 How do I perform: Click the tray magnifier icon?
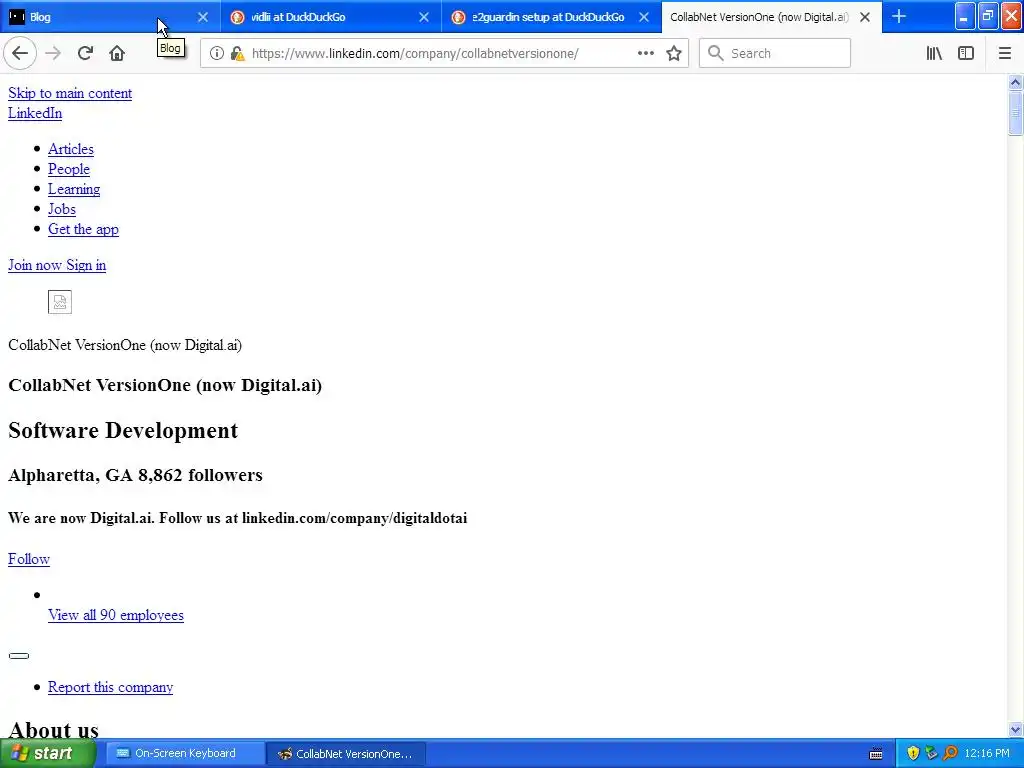[x=950, y=753]
